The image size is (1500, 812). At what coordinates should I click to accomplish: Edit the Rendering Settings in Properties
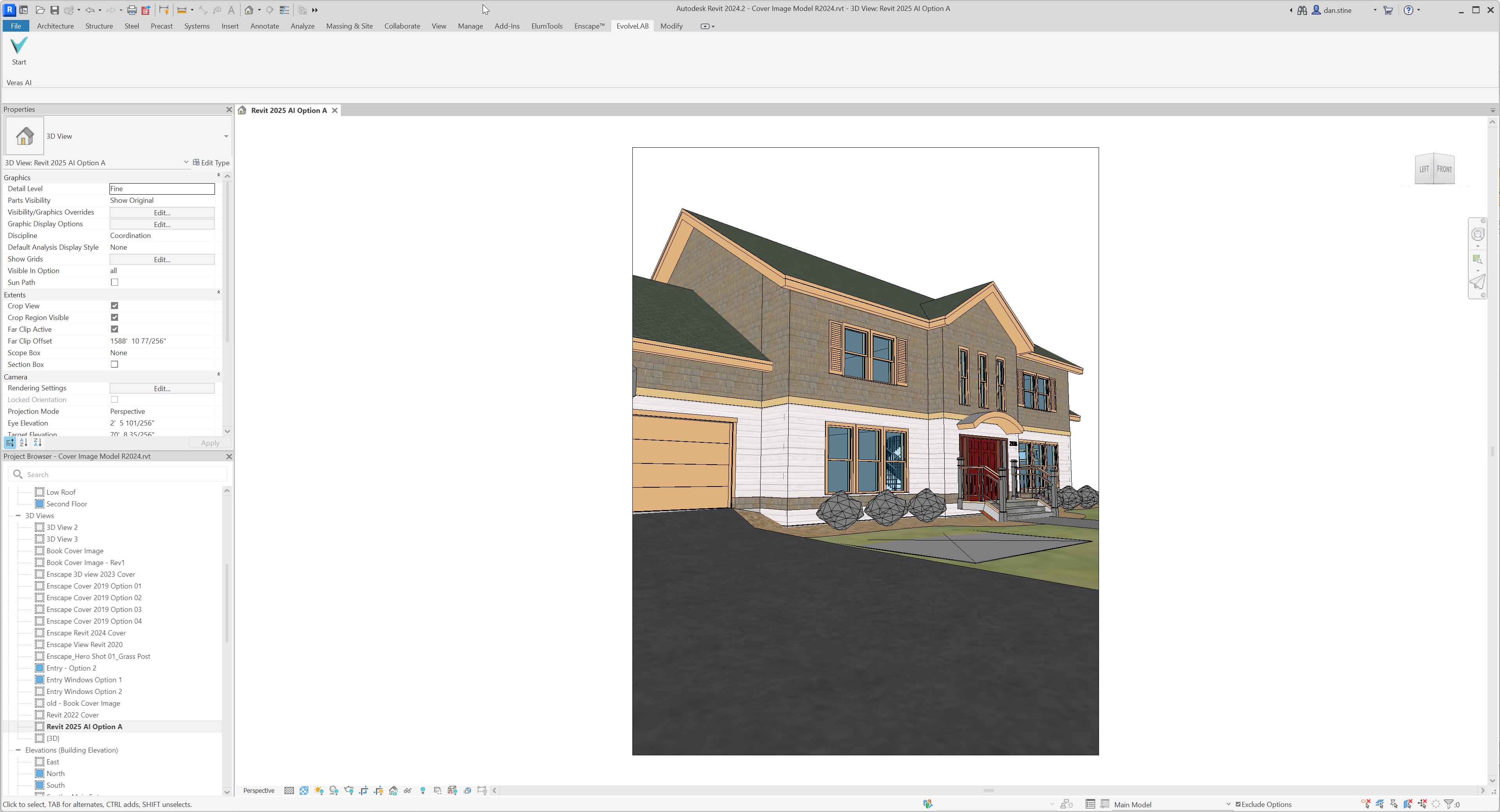(161, 388)
